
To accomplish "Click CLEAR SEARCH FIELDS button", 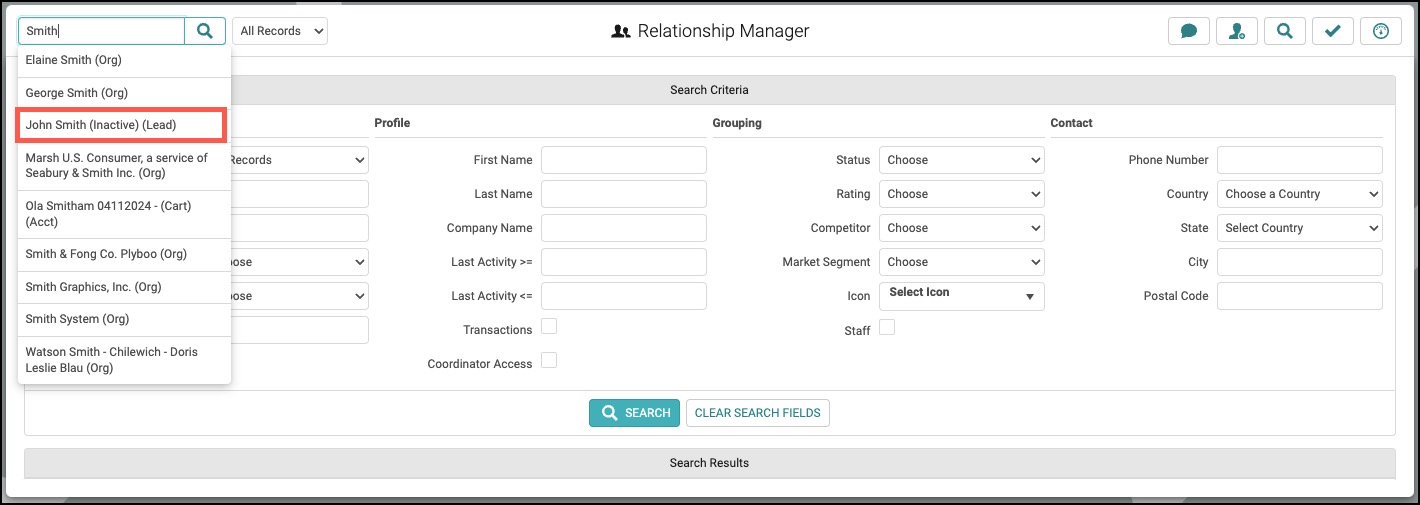I will coord(758,413).
